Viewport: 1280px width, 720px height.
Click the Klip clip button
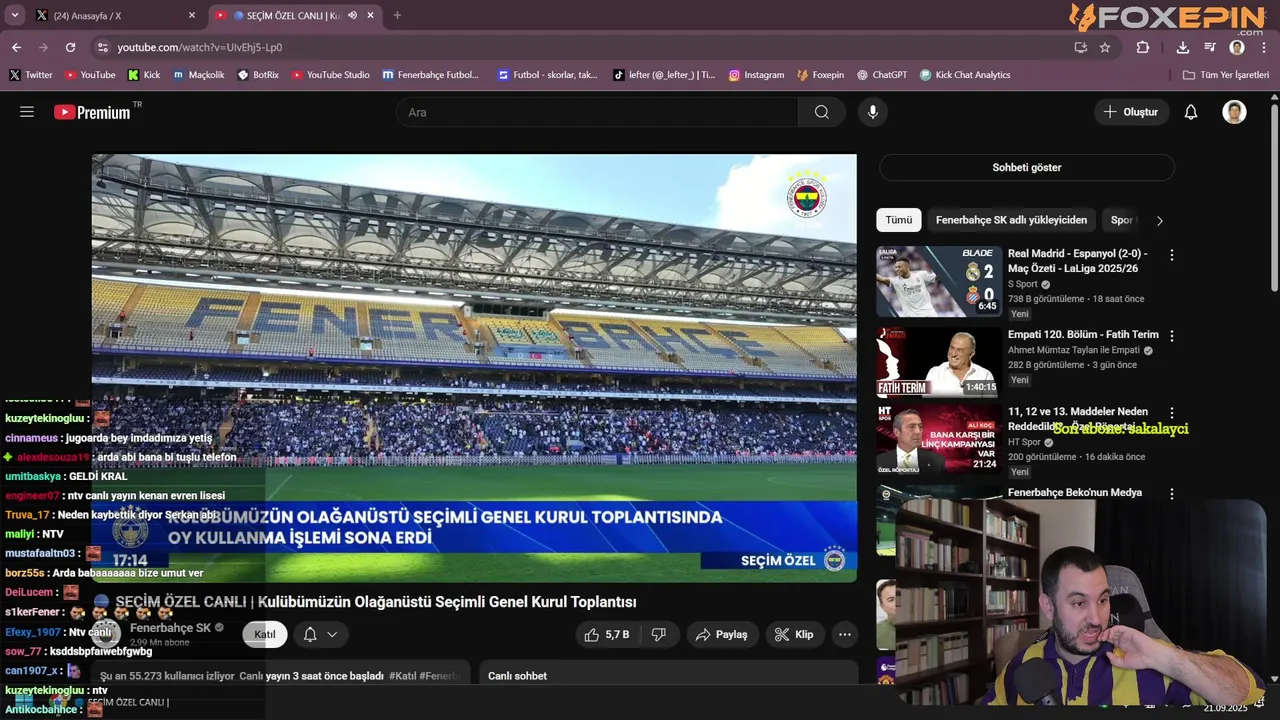(x=794, y=634)
